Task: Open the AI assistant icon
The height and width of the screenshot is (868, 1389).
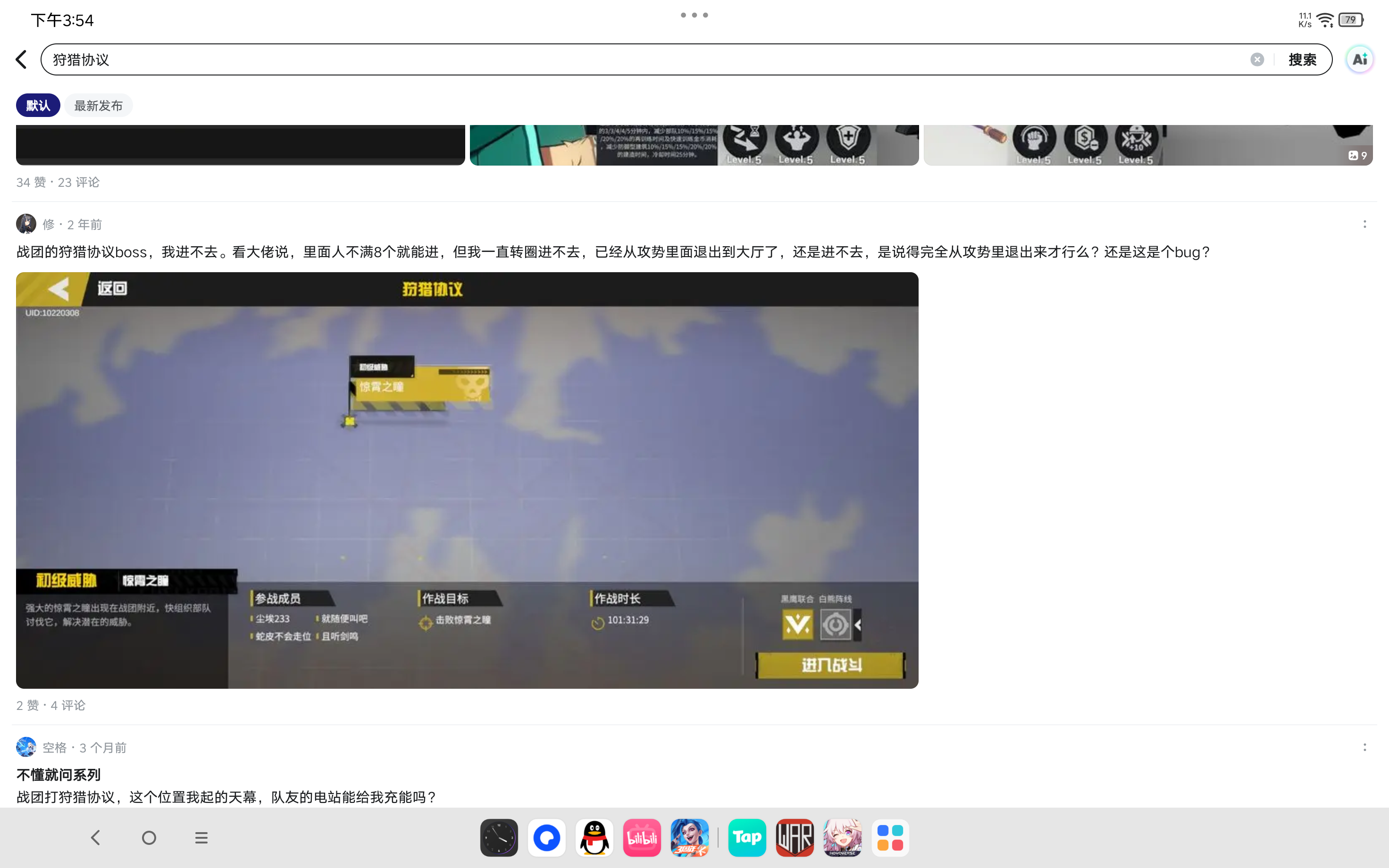Action: [x=1359, y=59]
